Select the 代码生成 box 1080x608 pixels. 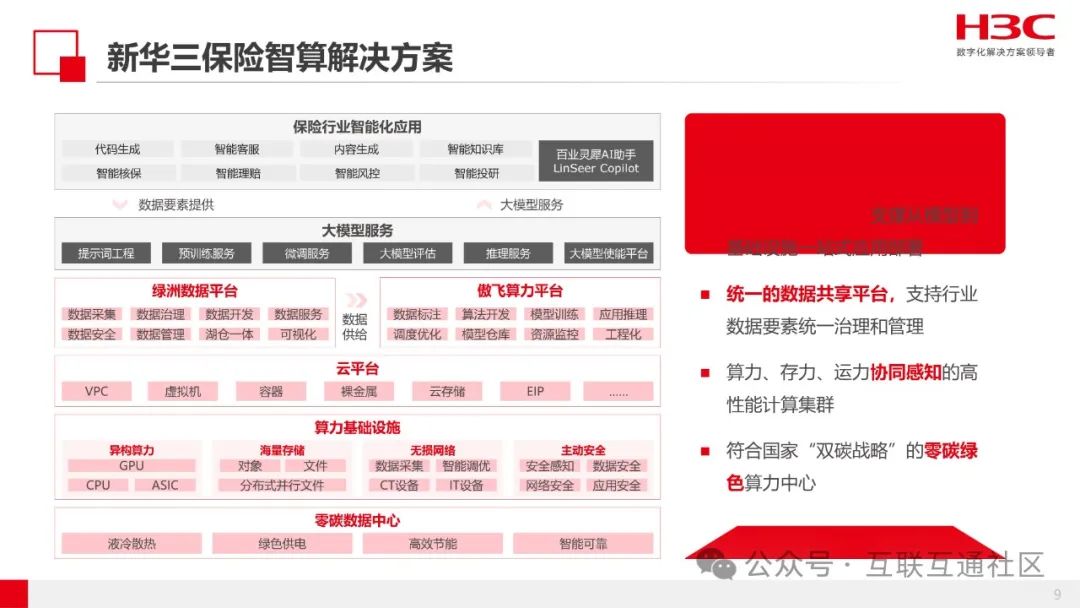click(x=118, y=149)
